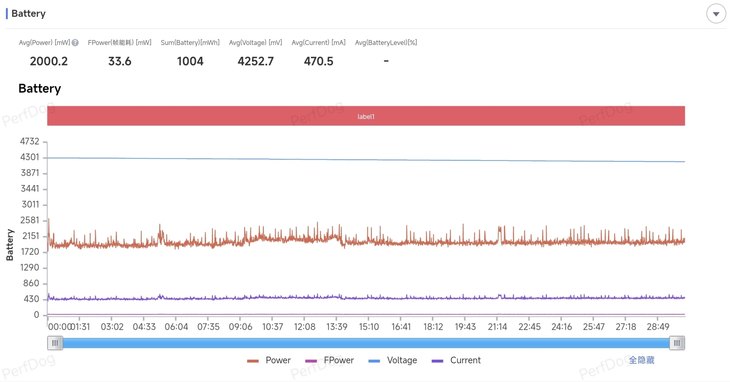Click the Avg(Voltage) value 4252.7
Image resolution: width=730 pixels, height=382 pixels.
(256, 61)
